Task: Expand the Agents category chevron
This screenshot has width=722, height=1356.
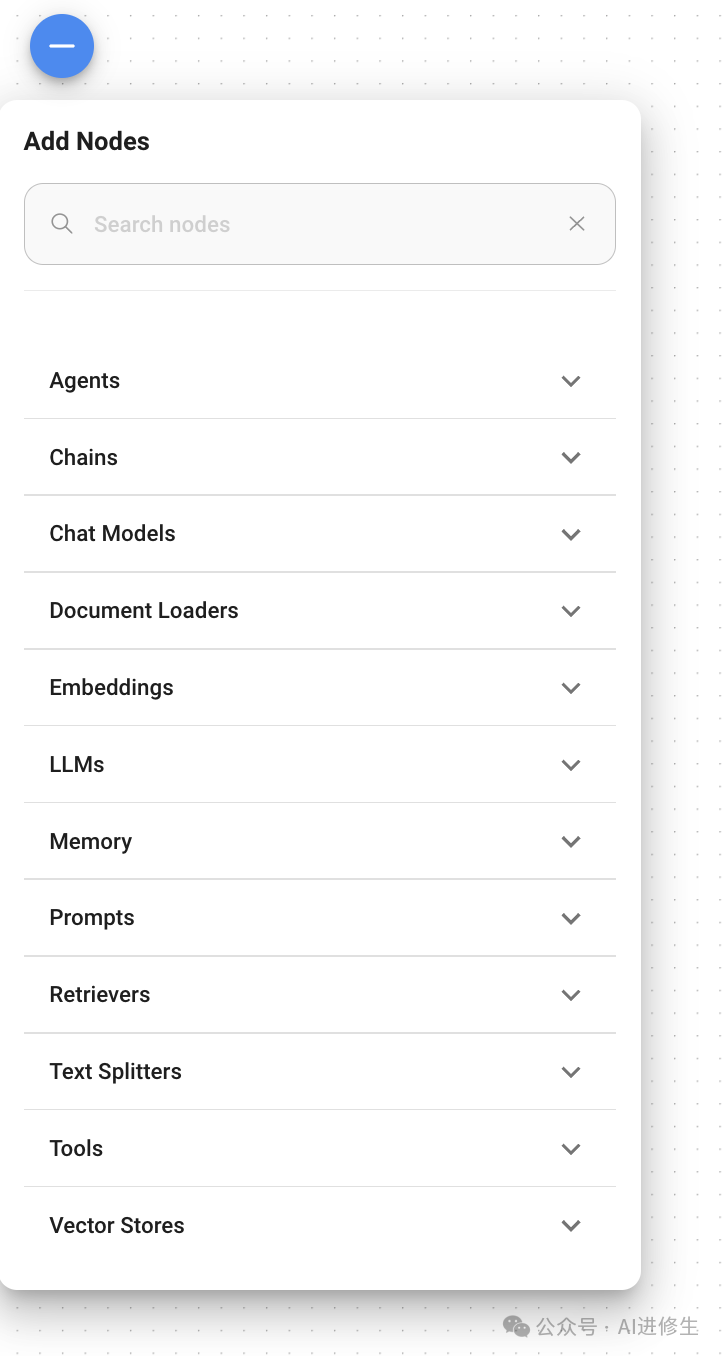Action: (x=571, y=381)
